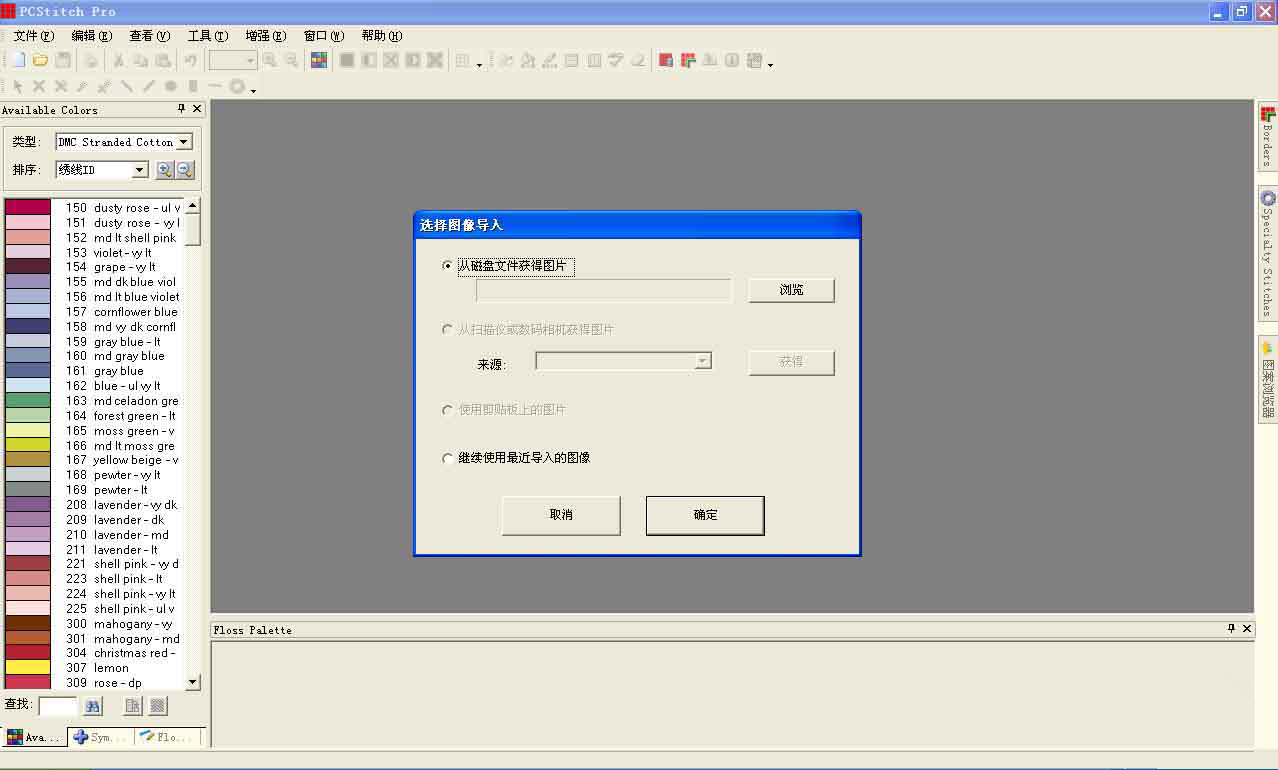Image resolution: width=1278 pixels, height=770 pixels.
Task: Select the 从磁盘文件获得图片 radio option
Action: [x=447, y=265]
